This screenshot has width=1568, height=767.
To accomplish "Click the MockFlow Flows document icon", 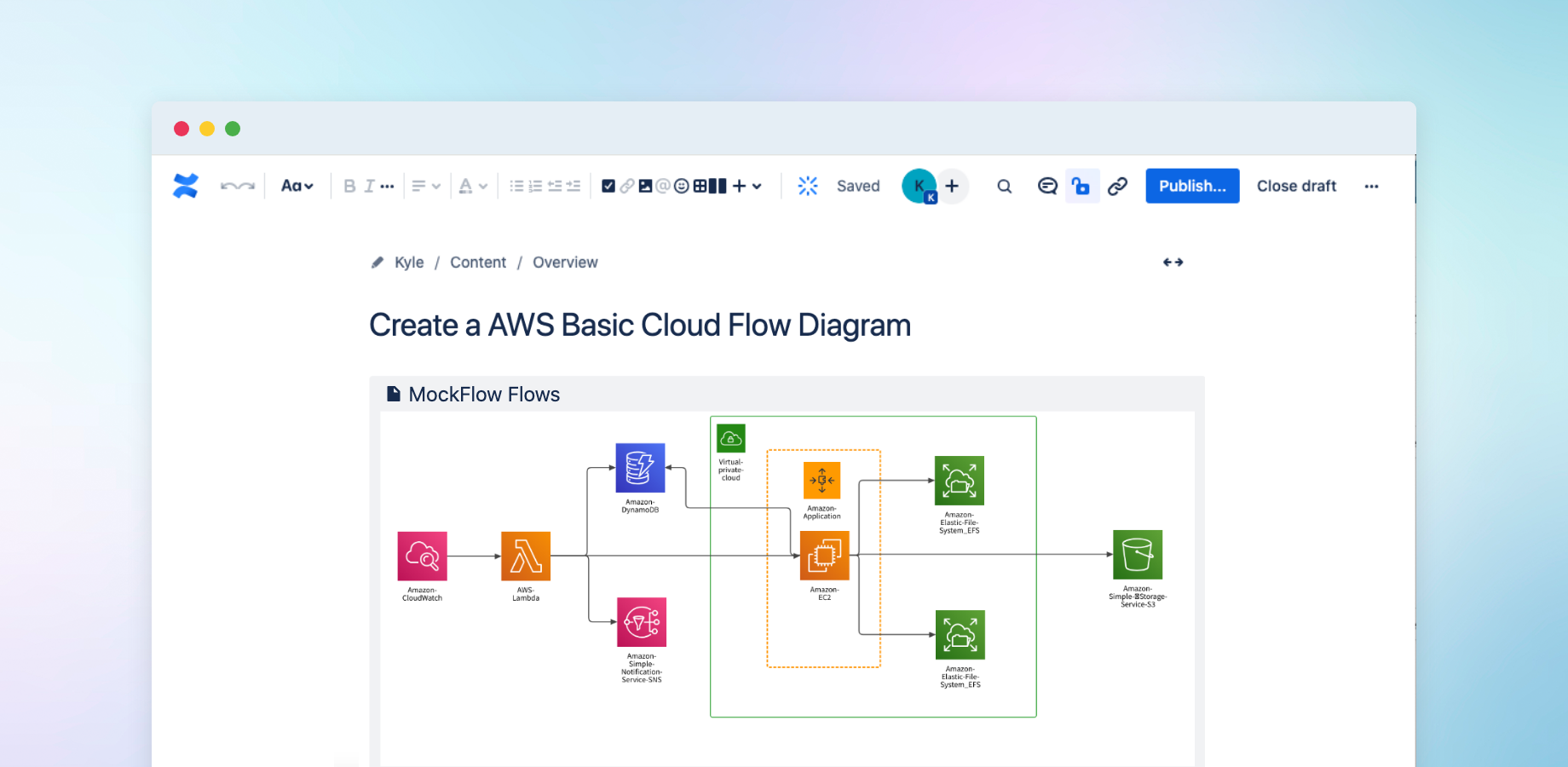I will tap(394, 394).
